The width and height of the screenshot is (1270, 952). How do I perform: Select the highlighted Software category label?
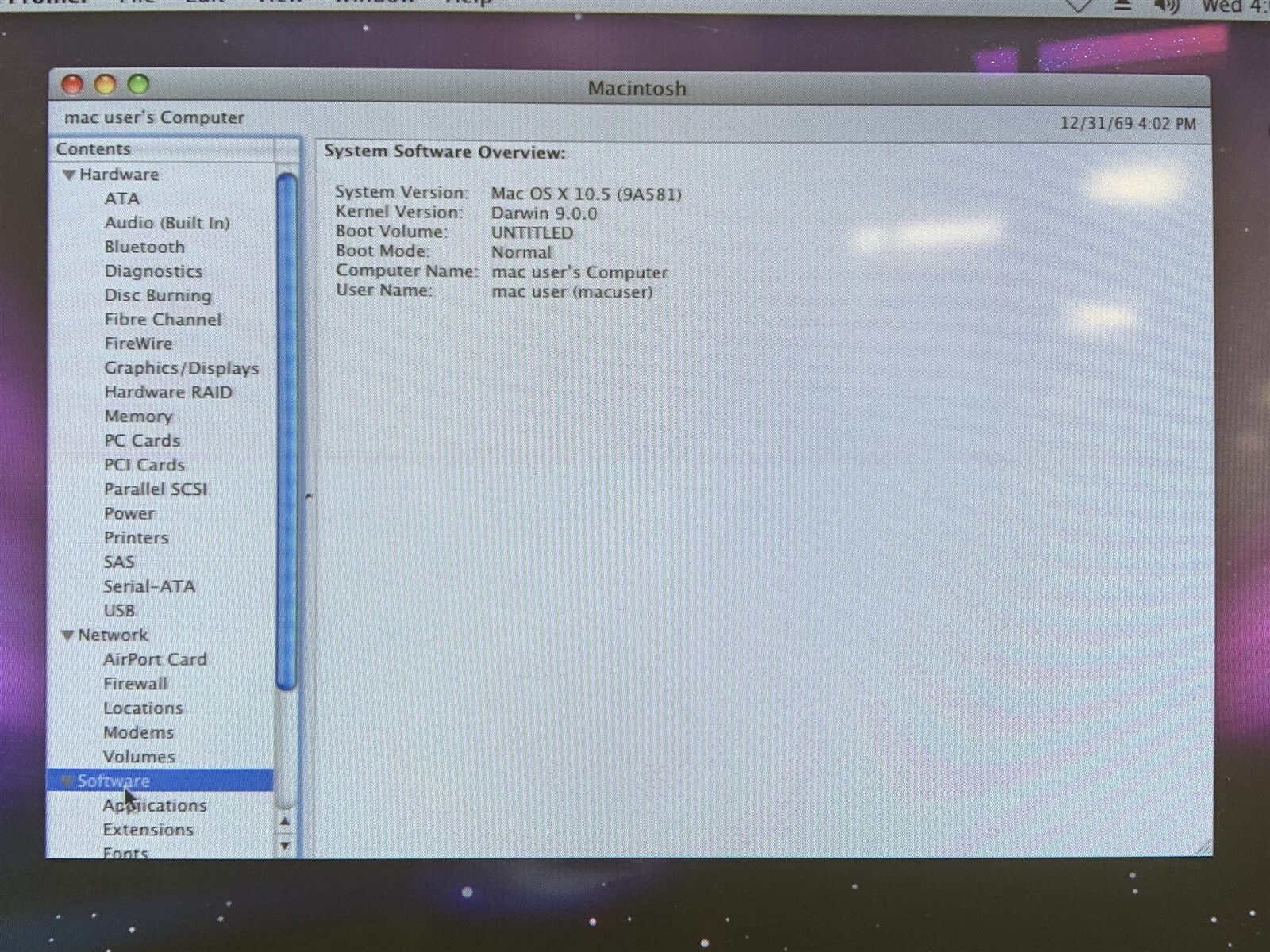tap(114, 781)
